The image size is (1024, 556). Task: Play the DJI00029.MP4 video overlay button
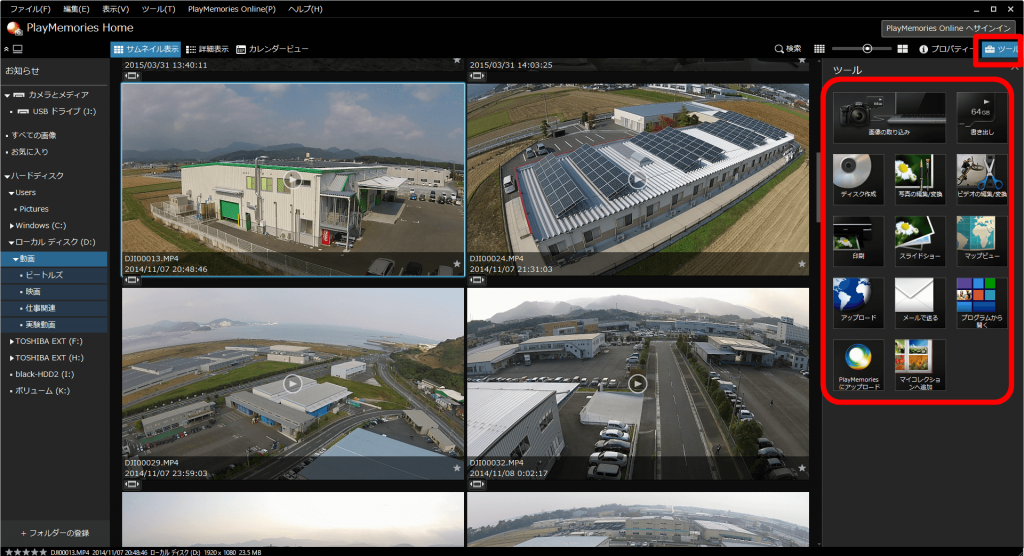tap(293, 384)
